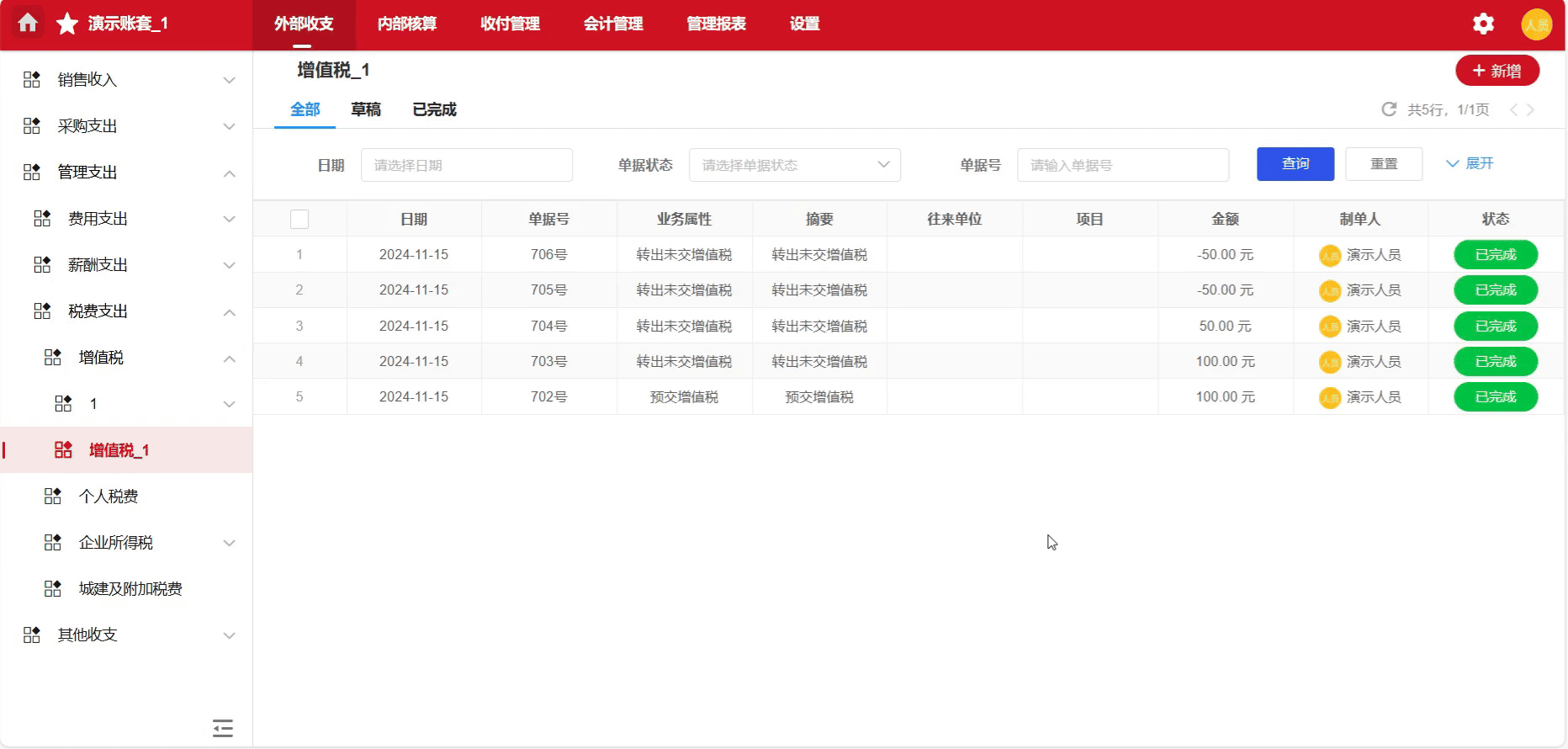Click document number 705号
The height and width of the screenshot is (749, 1568).
[549, 290]
